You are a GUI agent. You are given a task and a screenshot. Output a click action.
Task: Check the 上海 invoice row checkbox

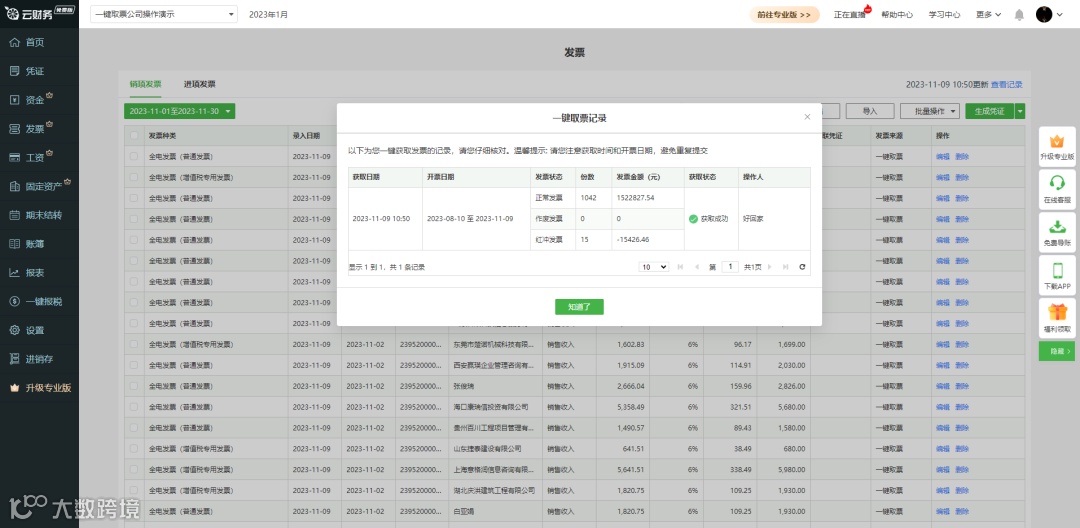tap(134, 469)
